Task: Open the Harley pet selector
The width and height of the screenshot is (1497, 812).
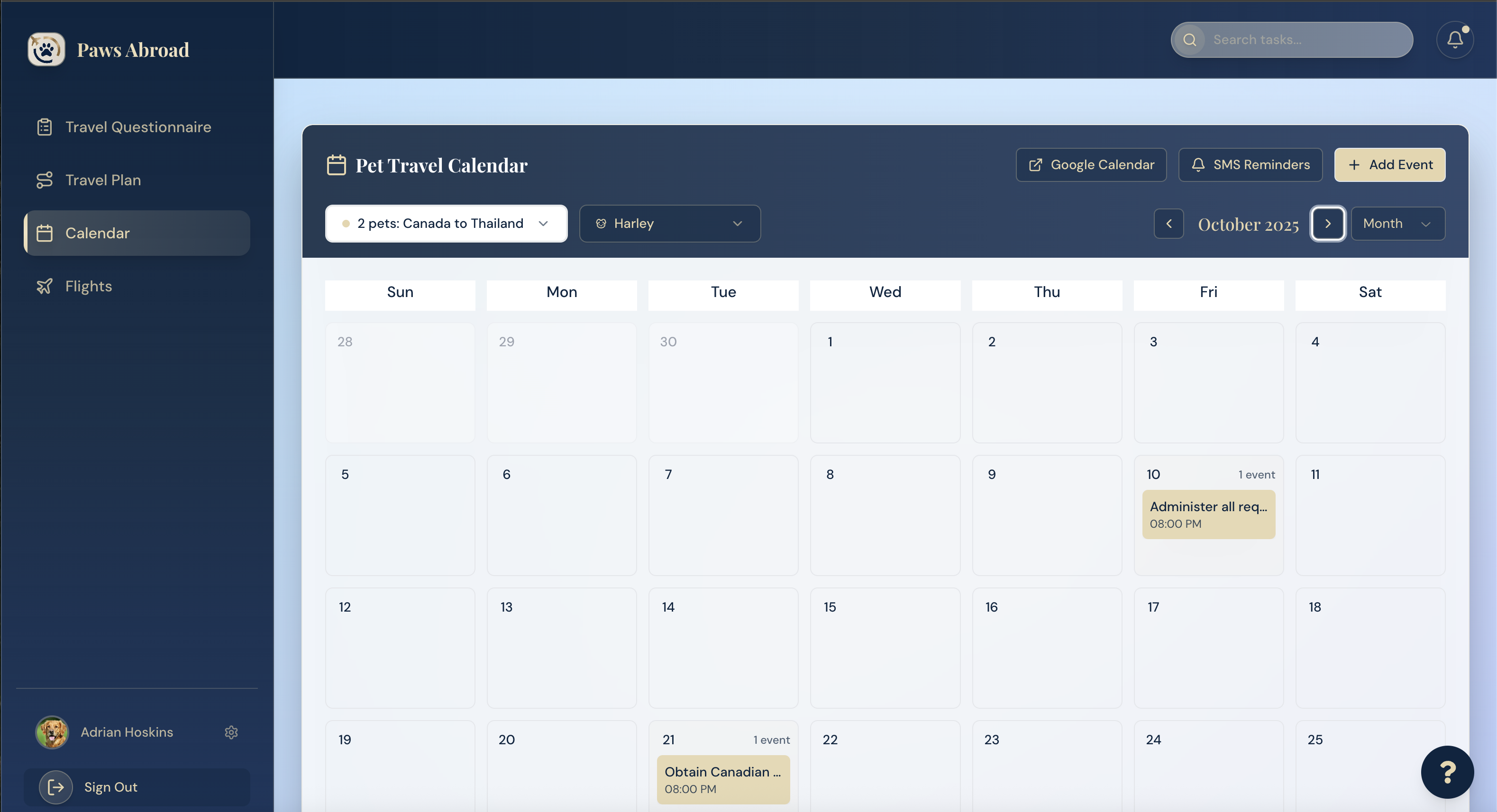Action: pos(669,224)
